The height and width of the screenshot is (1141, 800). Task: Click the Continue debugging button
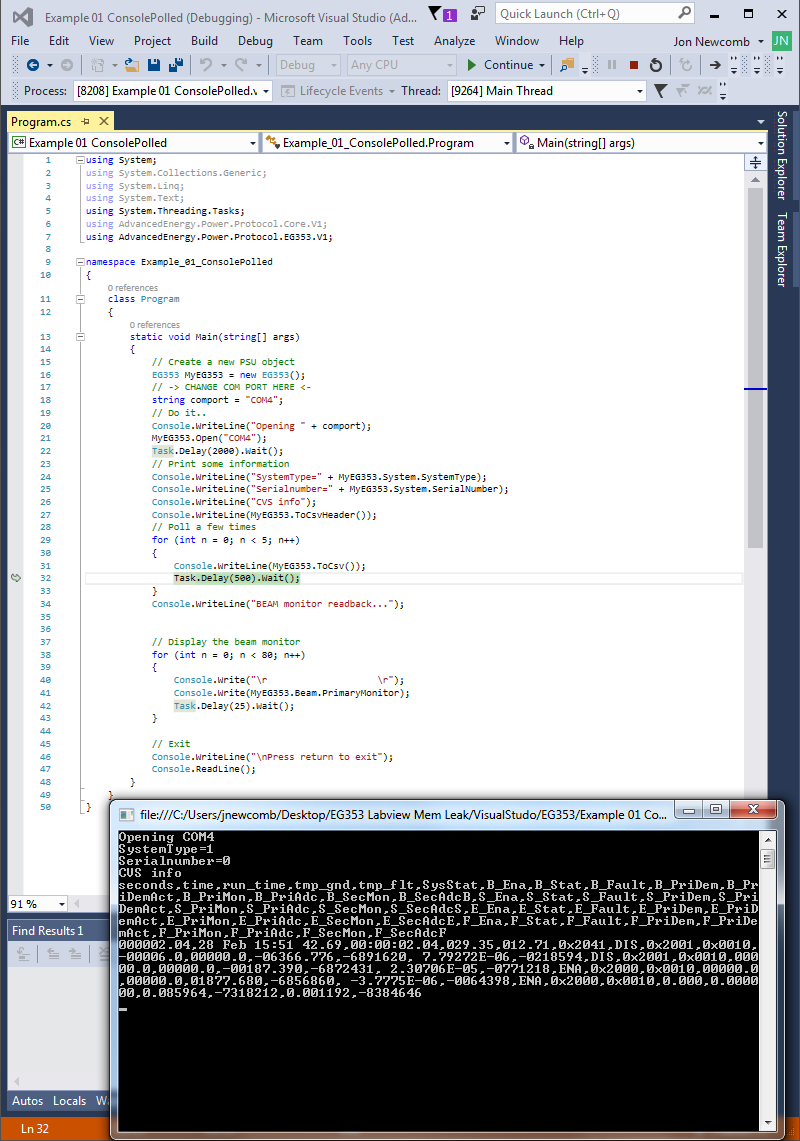point(500,65)
